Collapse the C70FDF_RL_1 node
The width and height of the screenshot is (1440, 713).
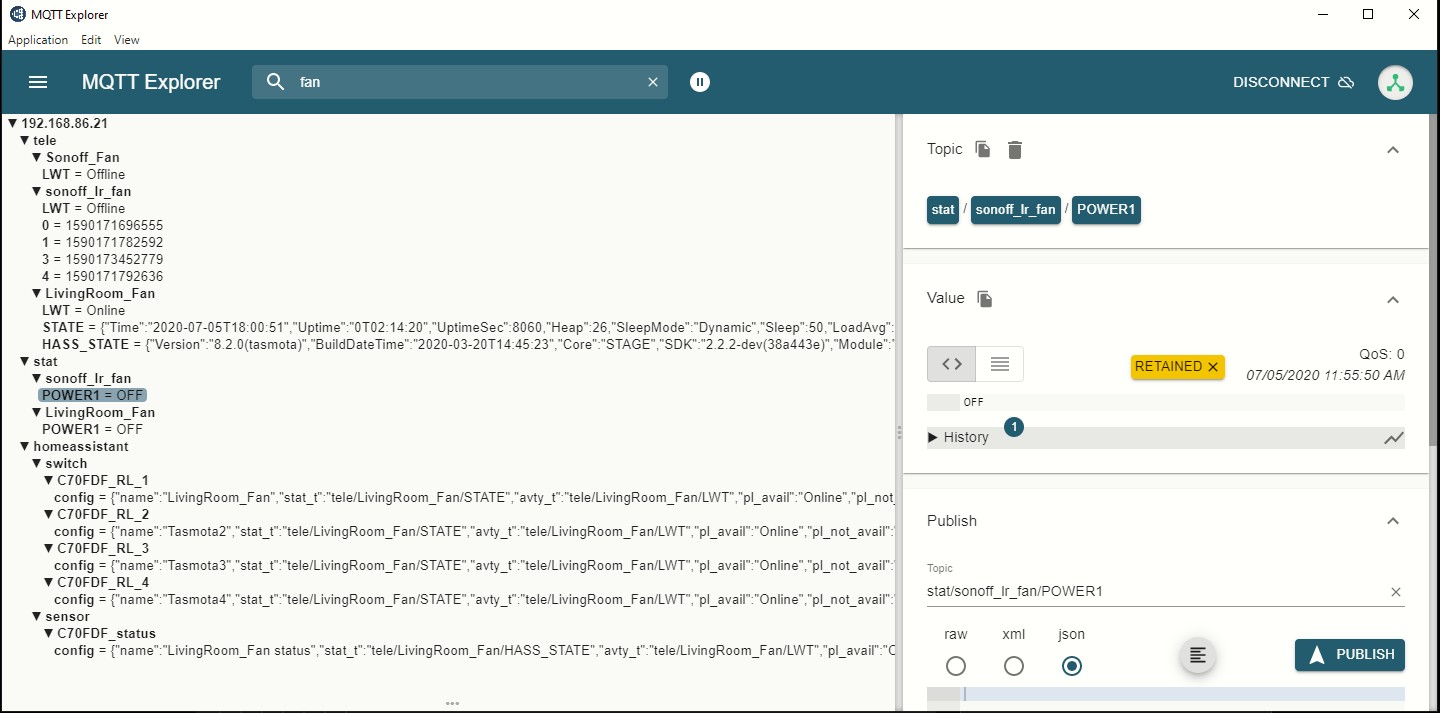pos(49,480)
